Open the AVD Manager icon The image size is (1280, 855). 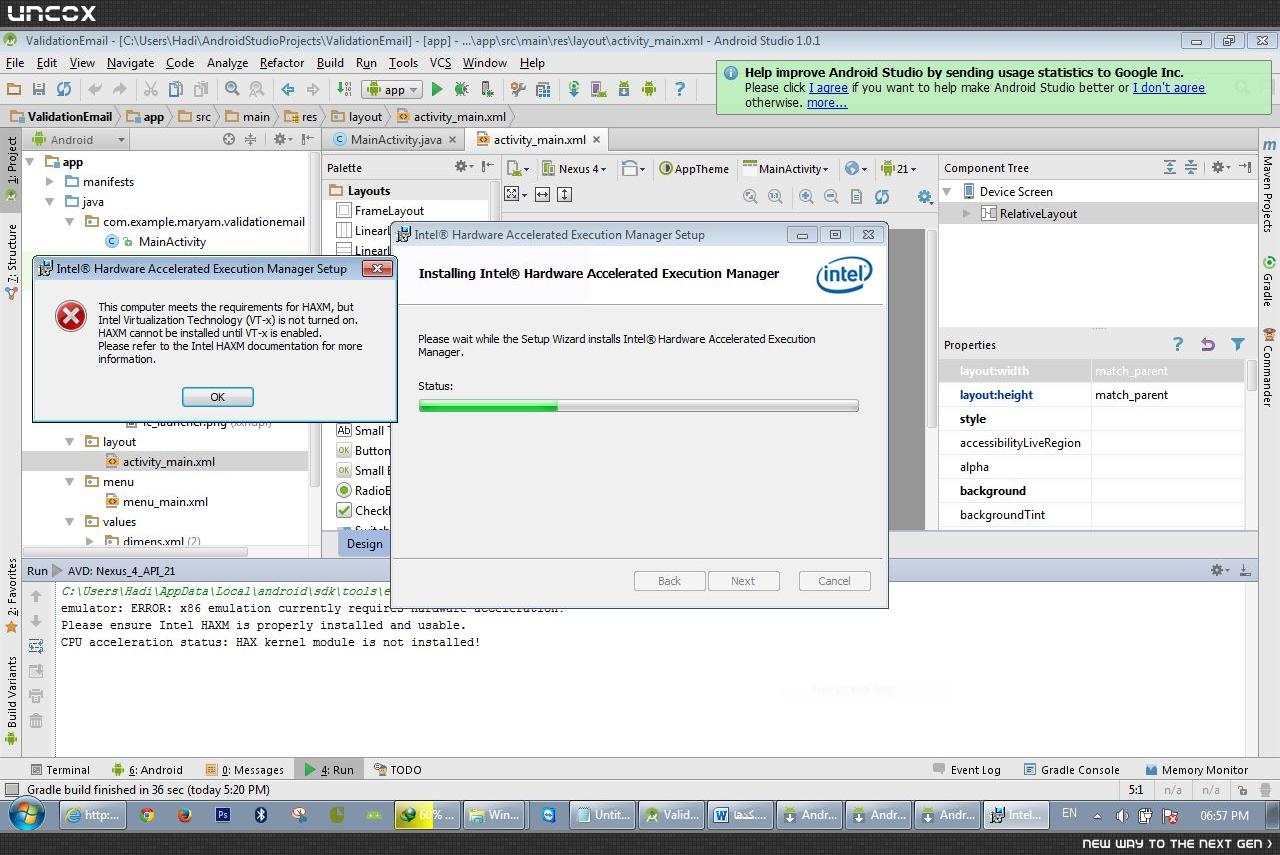click(x=598, y=89)
